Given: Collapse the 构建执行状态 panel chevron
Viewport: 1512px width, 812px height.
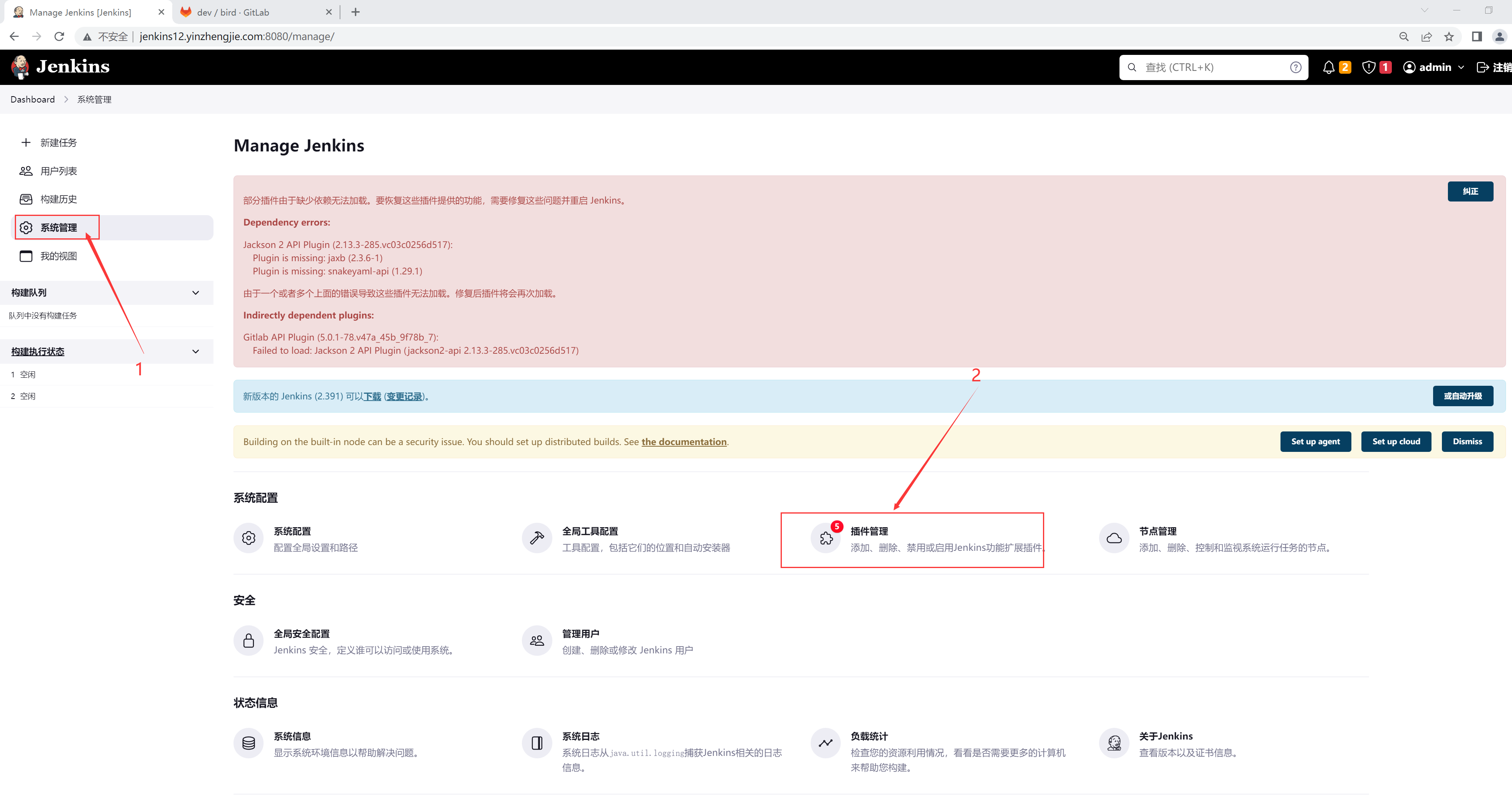Looking at the screenshot, I should click(195, 352).
